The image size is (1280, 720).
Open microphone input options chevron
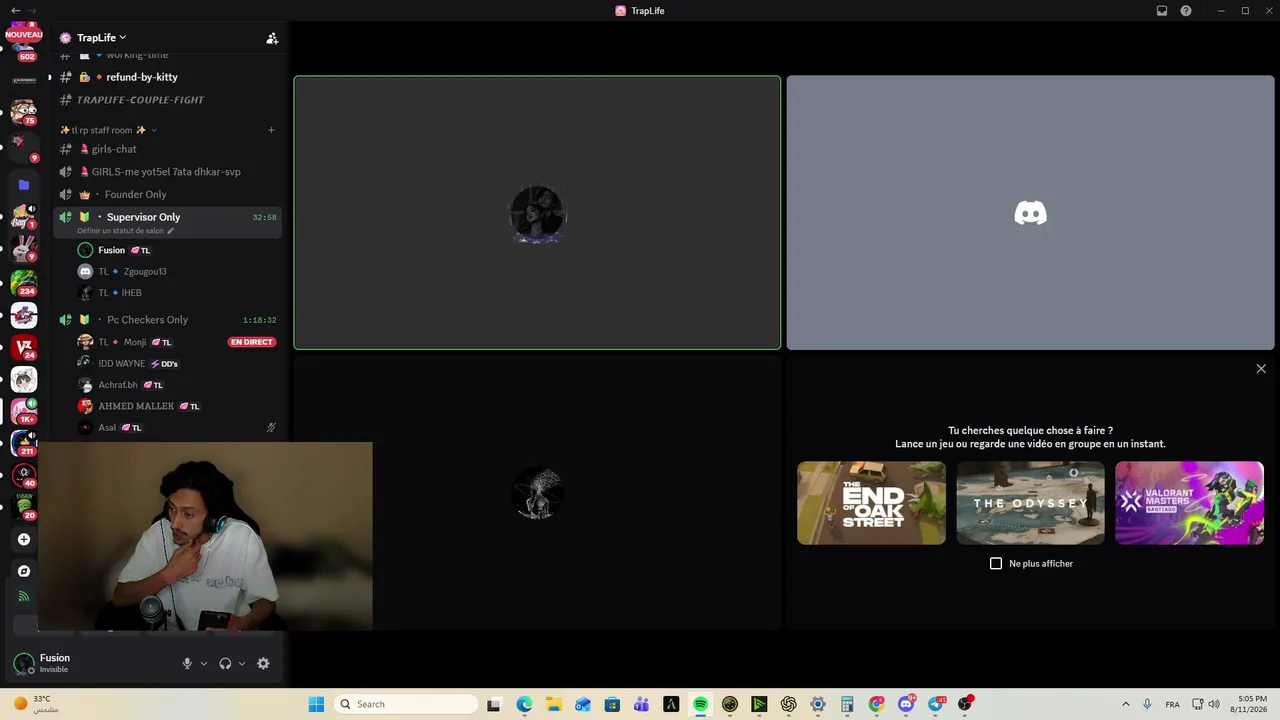(x=204, y=664)
